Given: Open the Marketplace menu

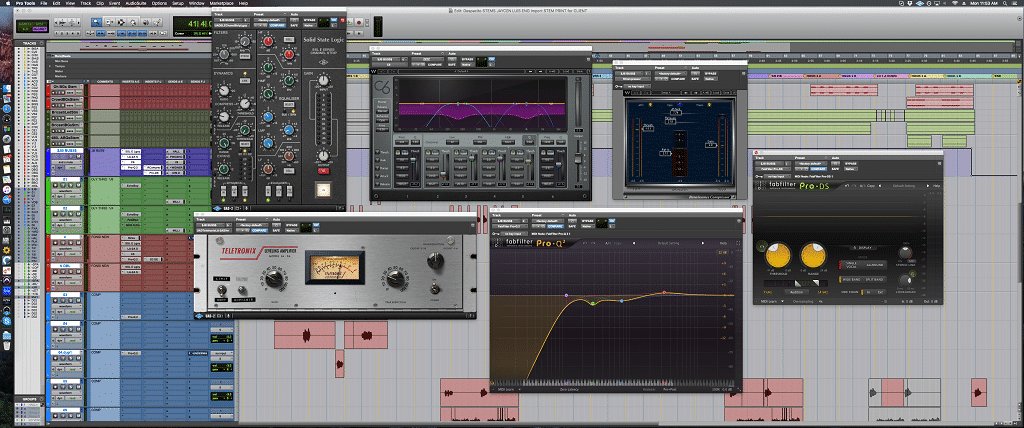Looking at the screenshot, I should point(221,3).
